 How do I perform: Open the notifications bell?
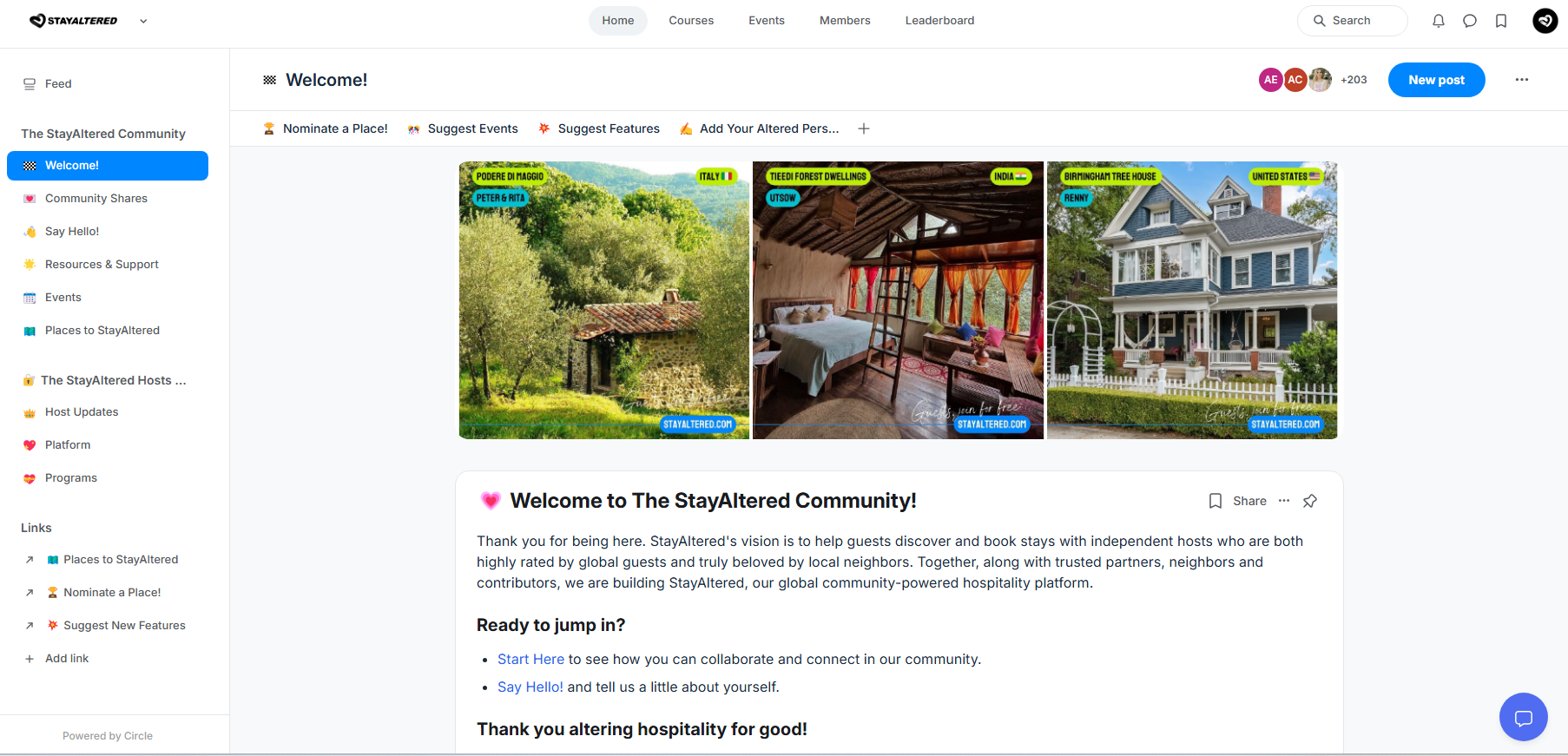pos(1439,21)
